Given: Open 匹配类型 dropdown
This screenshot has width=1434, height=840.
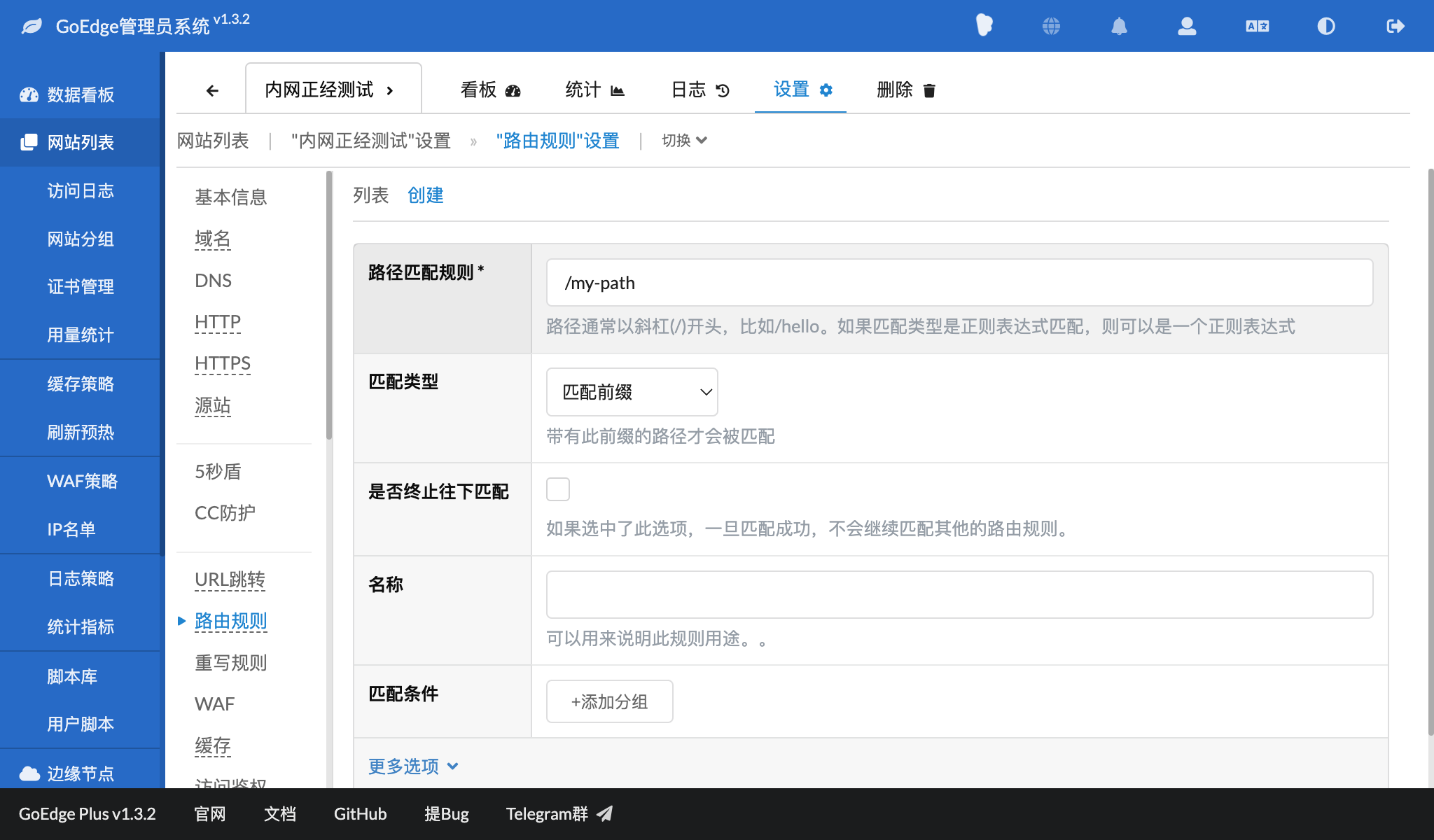Looking at the screenshot, I should [632, 392].
